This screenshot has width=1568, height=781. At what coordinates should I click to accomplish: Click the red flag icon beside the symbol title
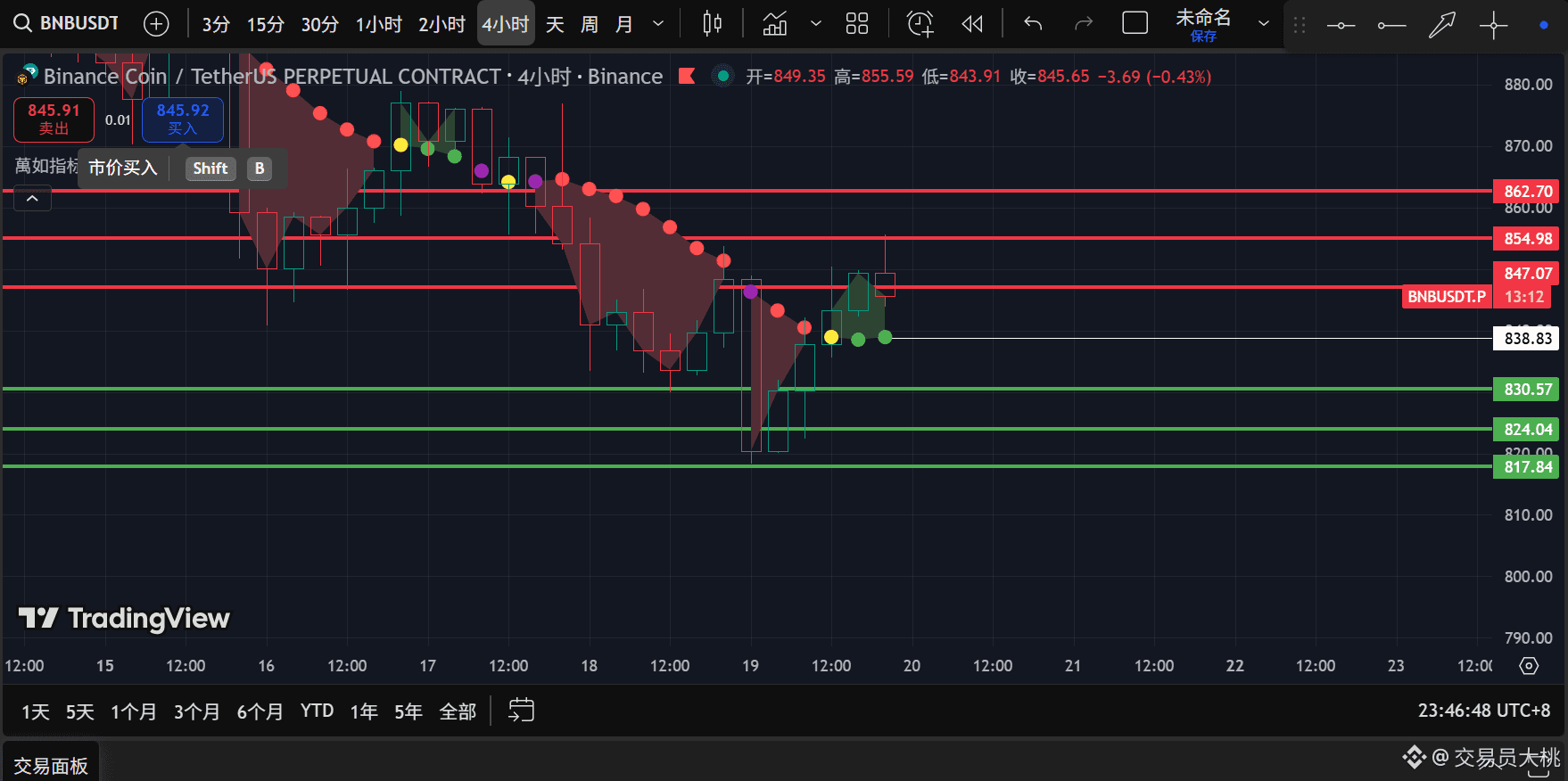[687, 77]
